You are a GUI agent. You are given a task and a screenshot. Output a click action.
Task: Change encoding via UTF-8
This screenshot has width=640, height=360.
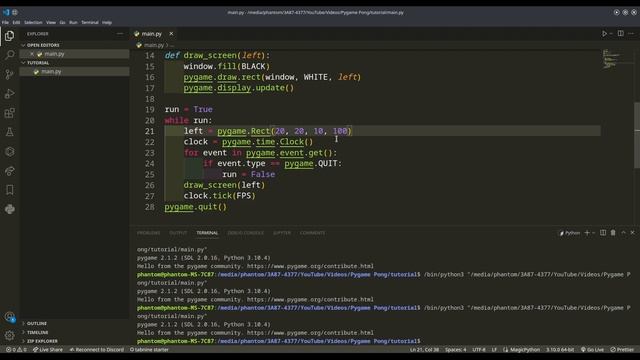pos(479,349)
